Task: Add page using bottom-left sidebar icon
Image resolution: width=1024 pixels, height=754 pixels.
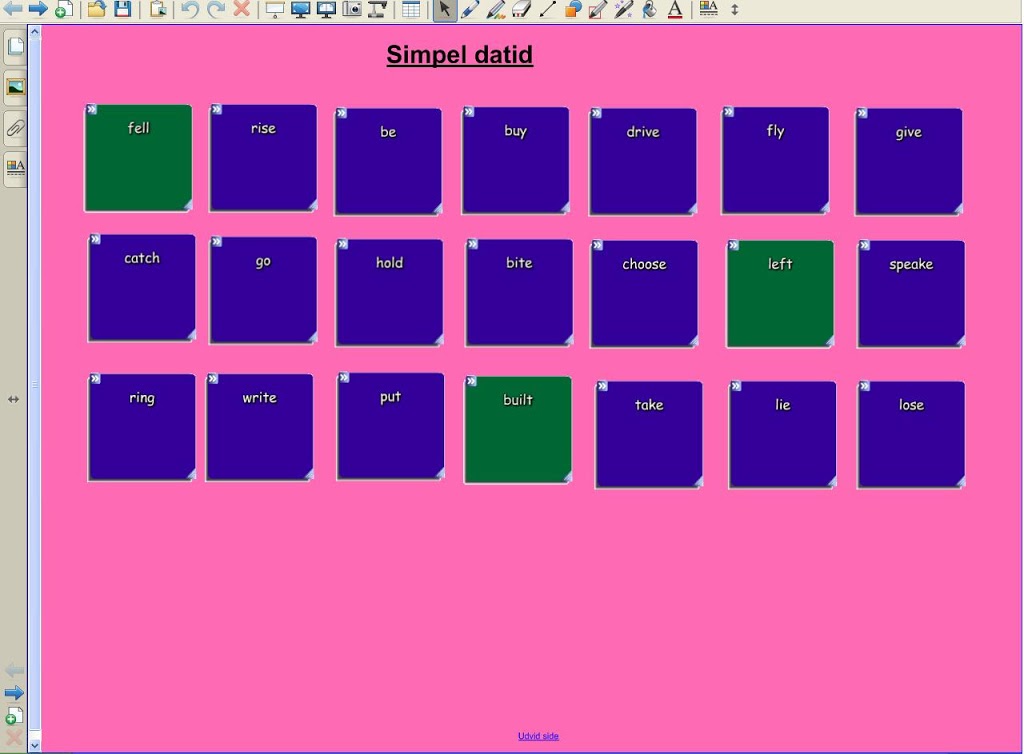Action: 14,715
